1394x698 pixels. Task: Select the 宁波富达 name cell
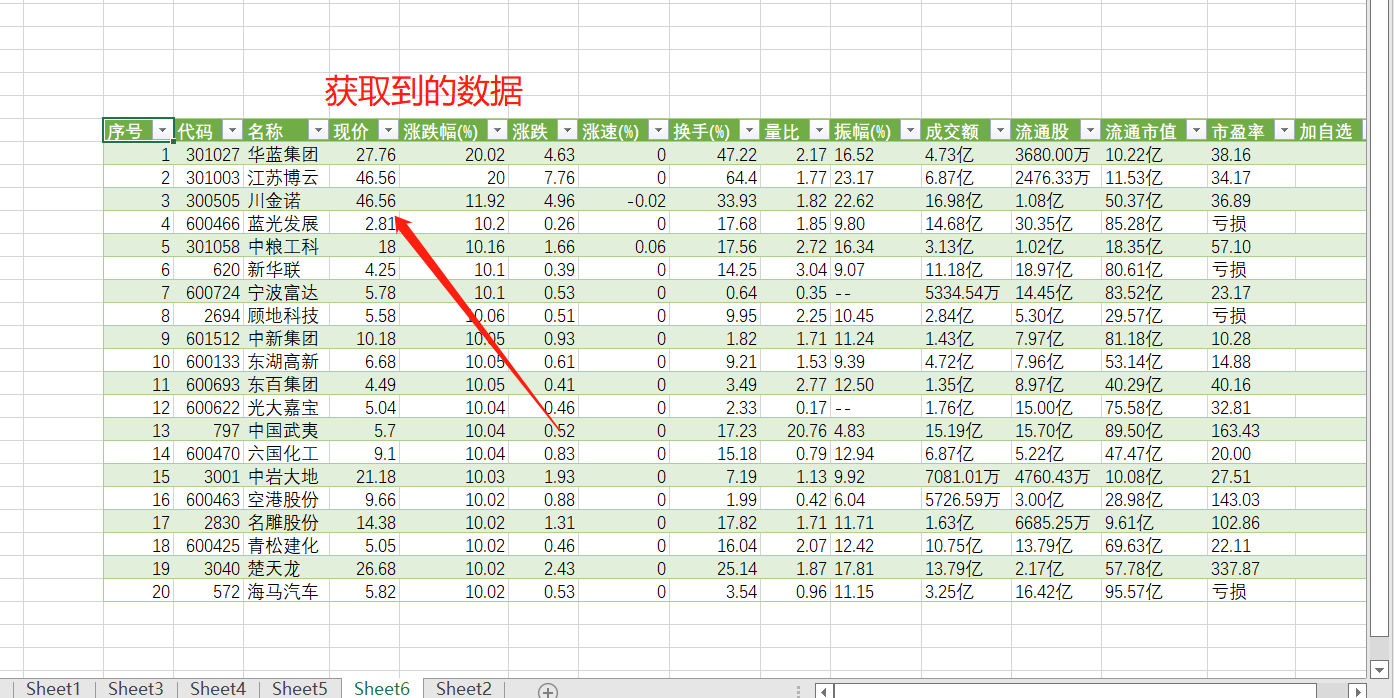pyautogui.click(x=286, y=292)
